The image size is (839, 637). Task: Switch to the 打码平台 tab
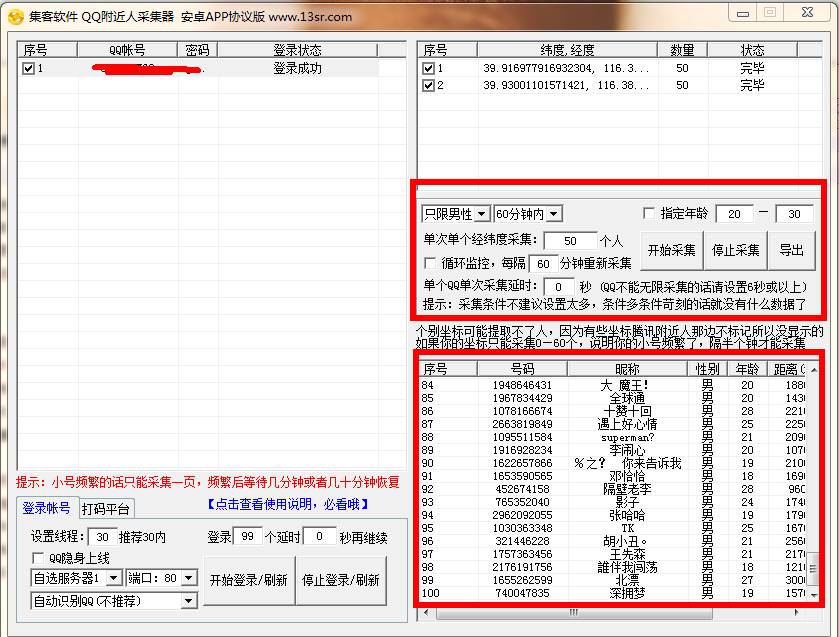pyautogui.click(x=106, y=509)
